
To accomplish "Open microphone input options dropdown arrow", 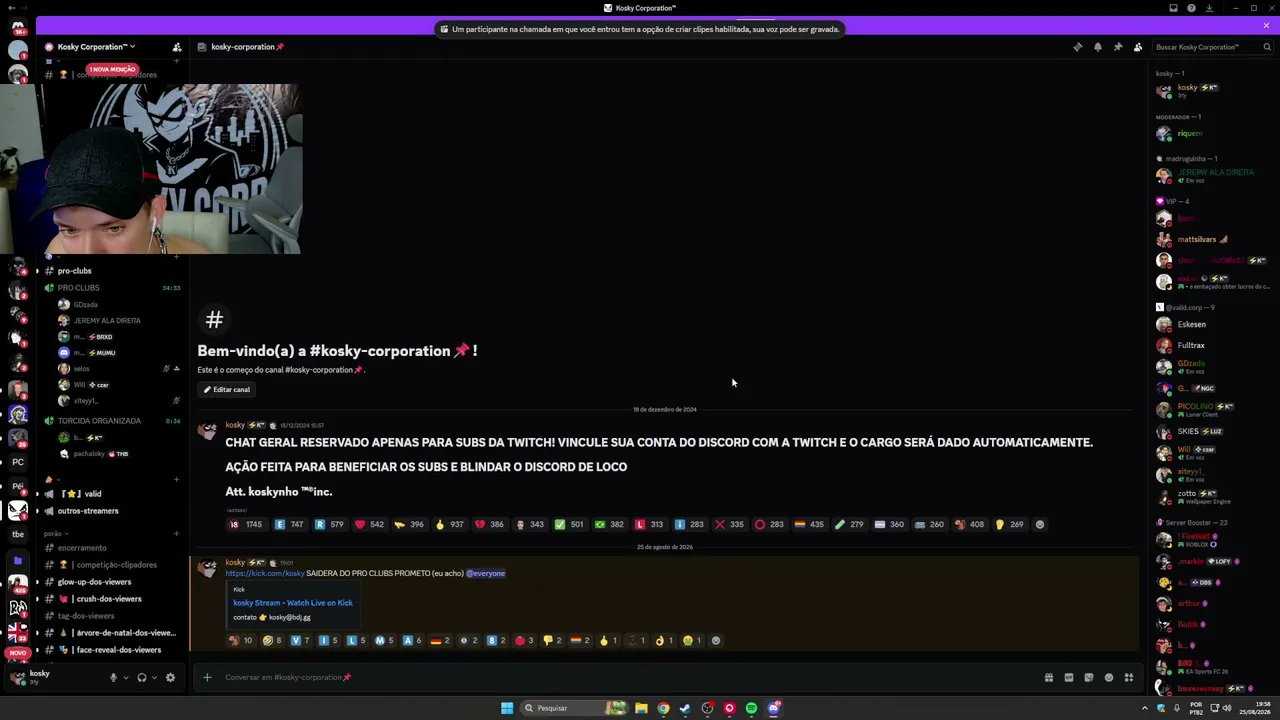I will click(x=124, y=678).
